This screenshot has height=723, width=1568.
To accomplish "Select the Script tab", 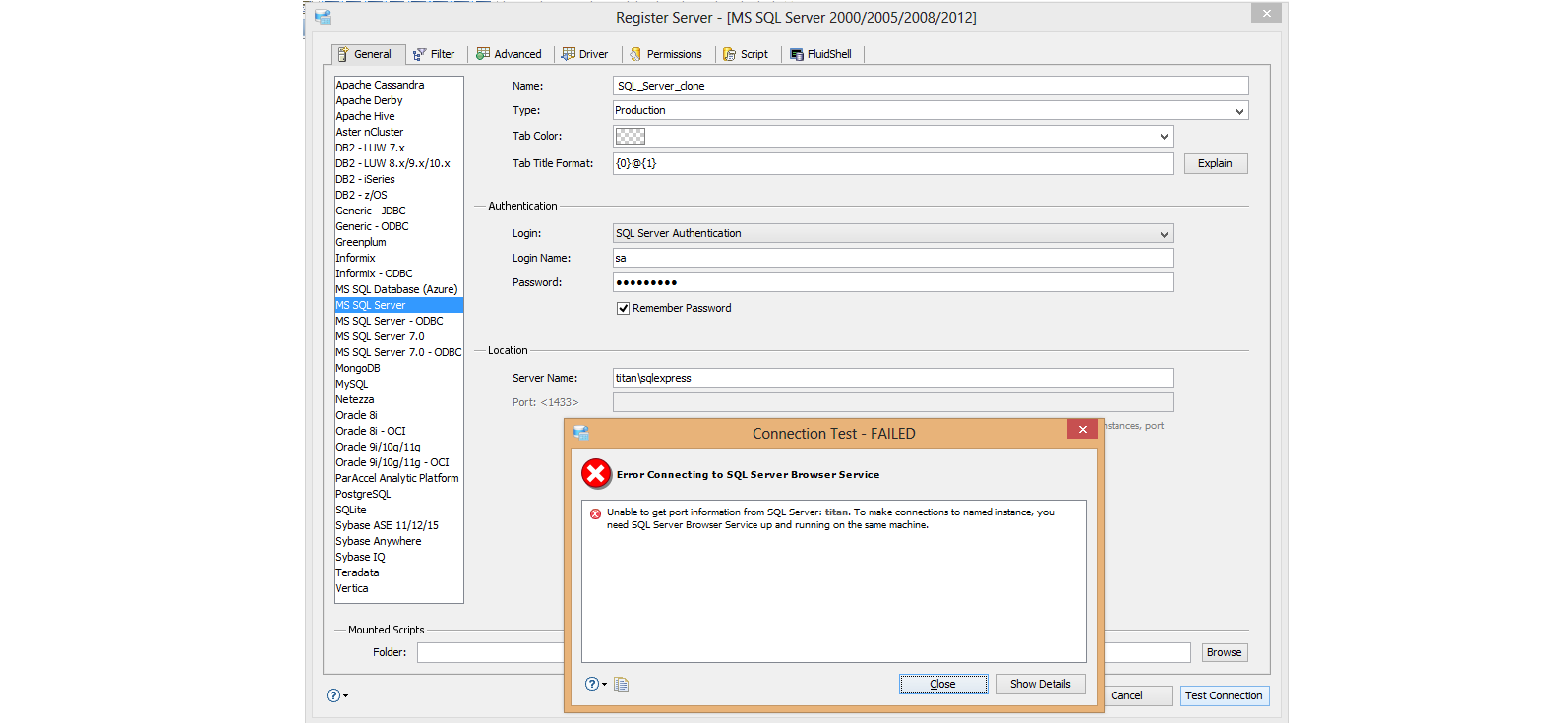I will 747,54.
